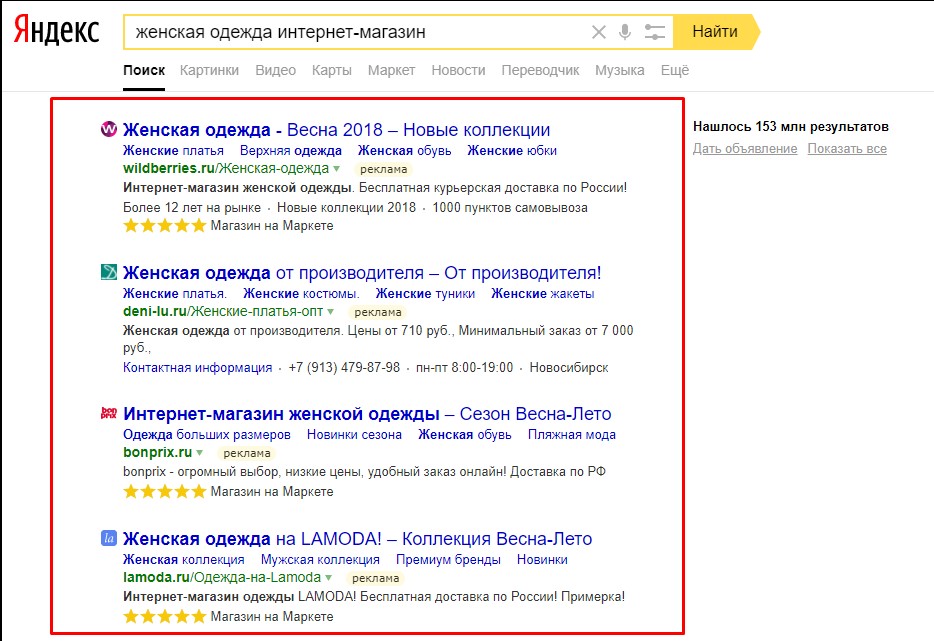The height and width of the screenshot is (641, 934).
Task: Open the Контактная информация link
Action: (x=198, y=368)
